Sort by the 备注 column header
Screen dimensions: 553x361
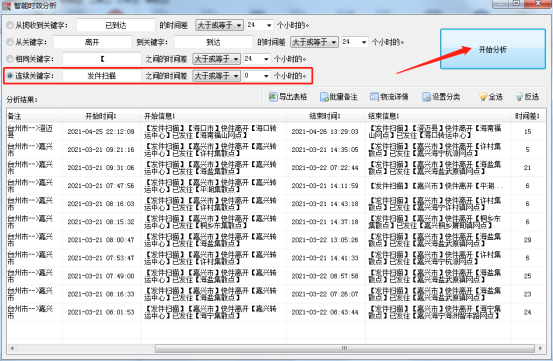coord(34,116)
